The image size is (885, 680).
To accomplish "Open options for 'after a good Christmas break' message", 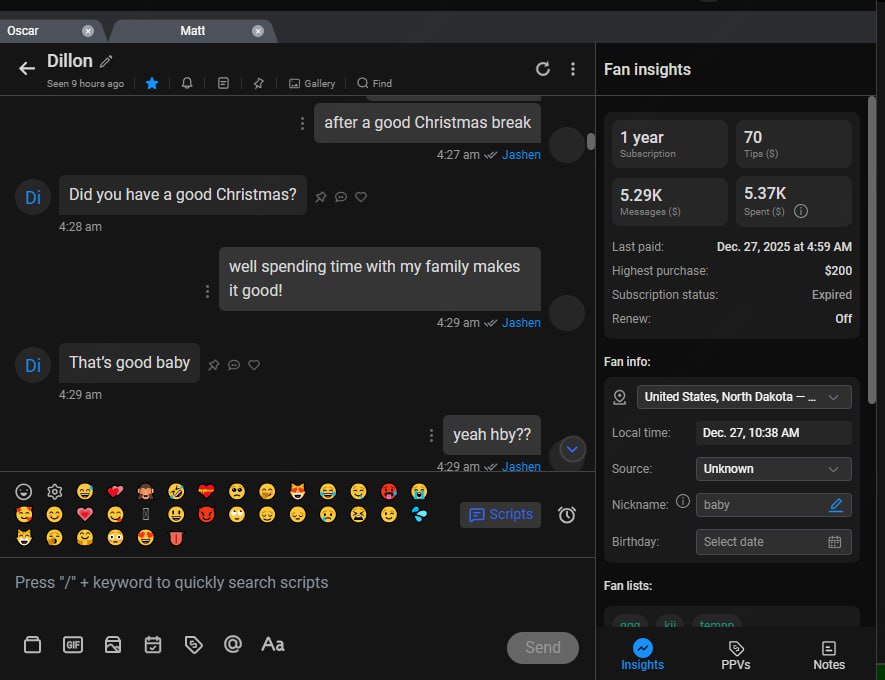I will [x=303, y=123].
